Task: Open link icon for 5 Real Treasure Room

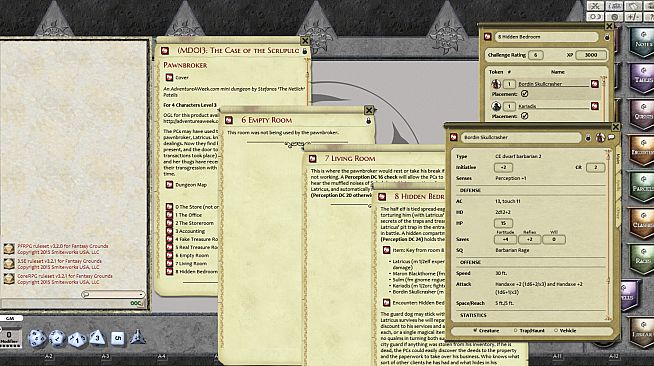Action: (x=169, y=247)
